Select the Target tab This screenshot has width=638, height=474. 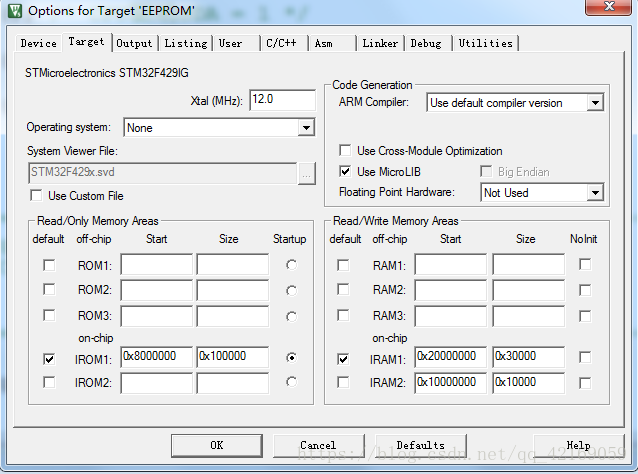tap(87, 42)
